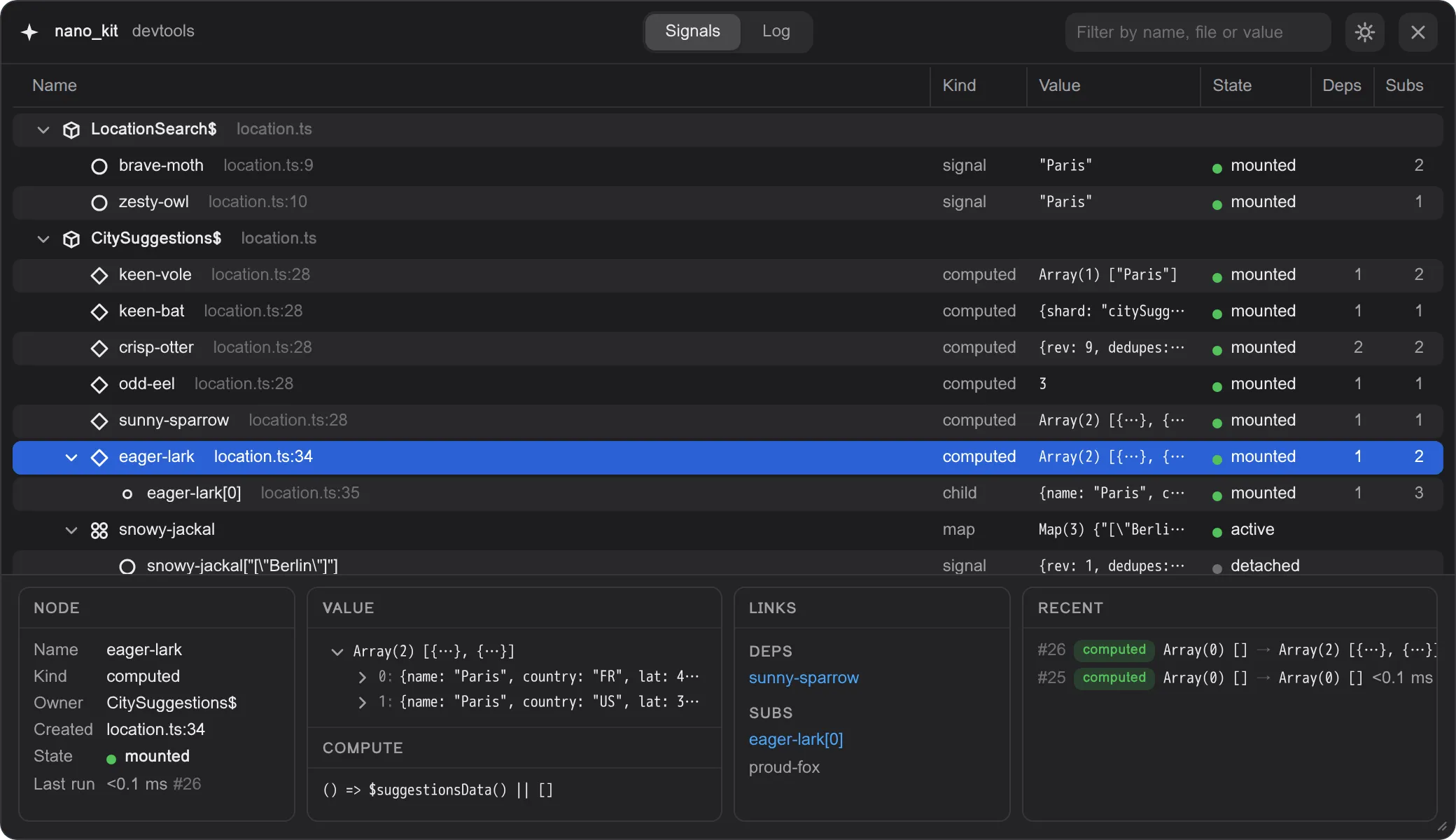Image resolution: width=1456 pixels, height=840 pixels.
Task: Click odd-eel computed diamond icon
Action: [x=99, y=384]
